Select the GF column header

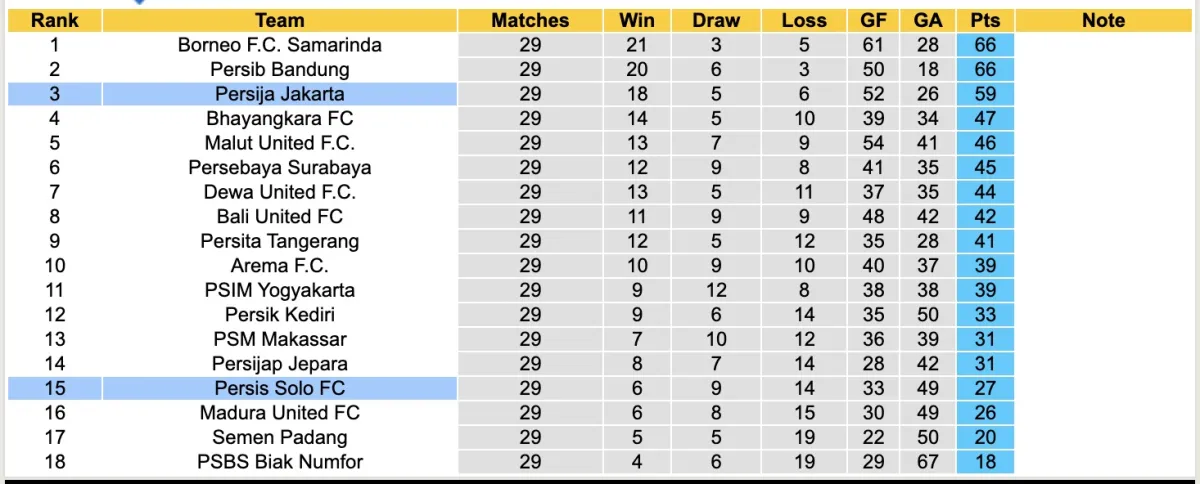pos(873,20)
